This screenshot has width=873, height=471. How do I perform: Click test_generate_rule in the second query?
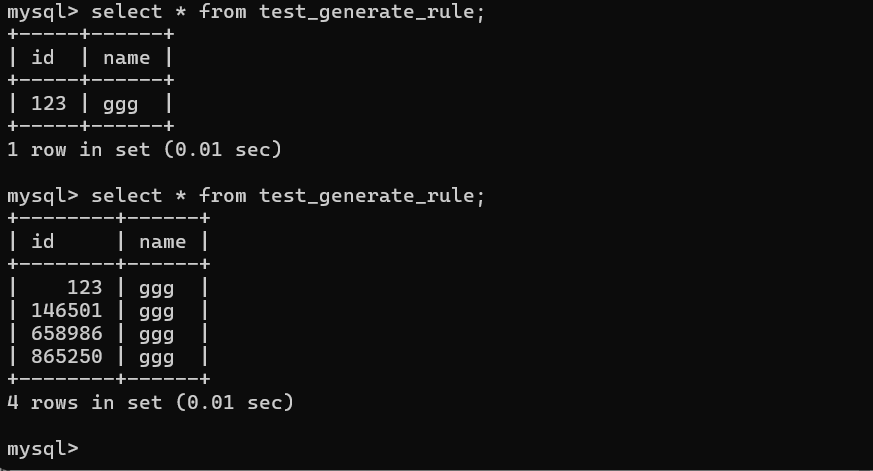[366, 196]
